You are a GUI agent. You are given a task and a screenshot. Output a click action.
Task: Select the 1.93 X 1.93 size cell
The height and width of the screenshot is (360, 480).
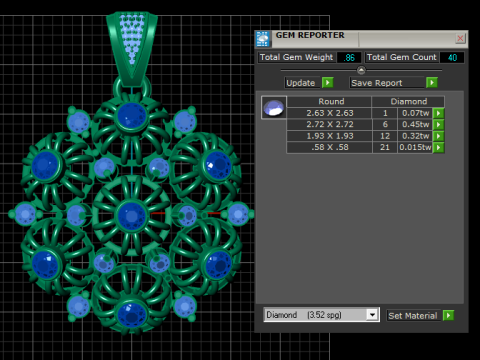pyautogui.click(x=329, y=136)
